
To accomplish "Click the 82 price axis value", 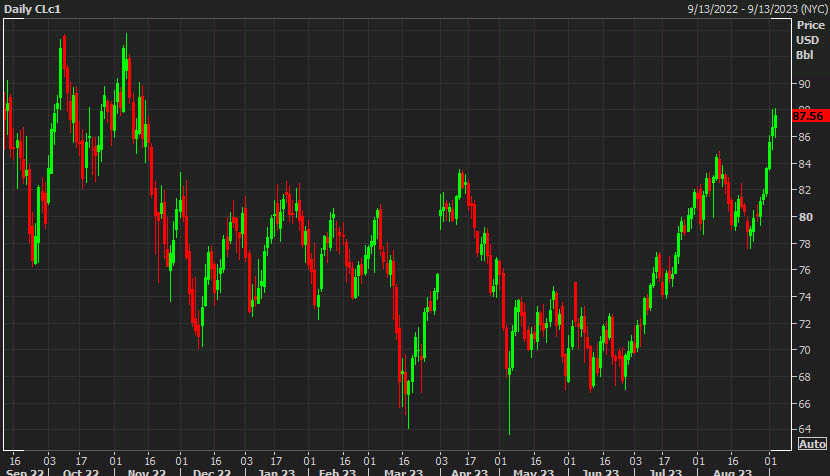I will [x=805, y=190].
